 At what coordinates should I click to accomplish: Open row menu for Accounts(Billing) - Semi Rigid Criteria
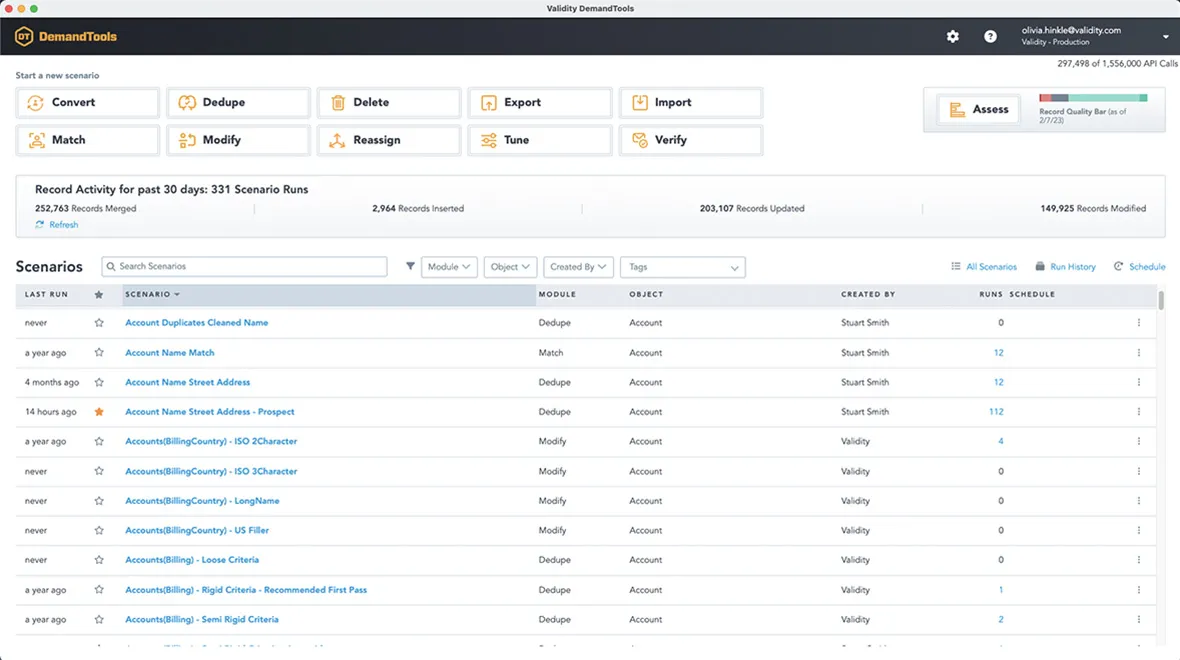click(1139, 619)
